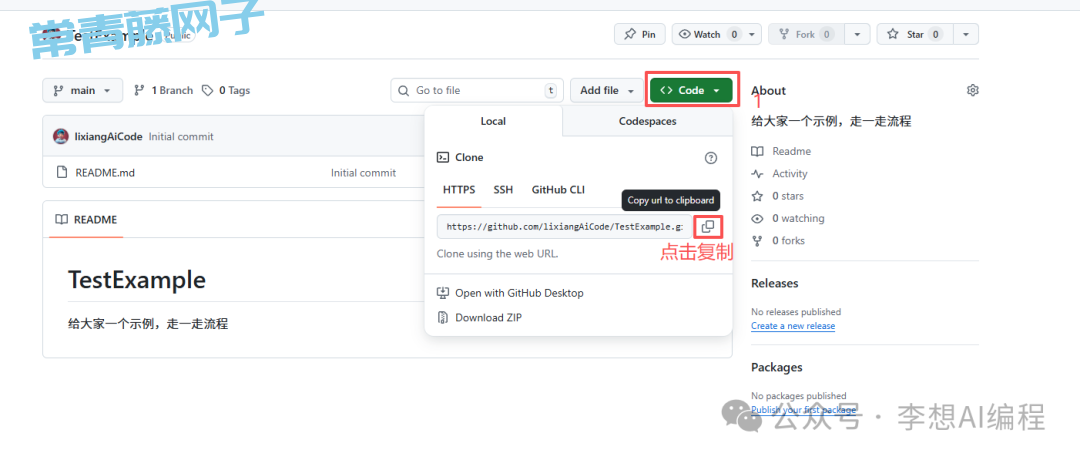Click Create a new release link
The image size is (1080, 460).
click(x=793, y=326)
